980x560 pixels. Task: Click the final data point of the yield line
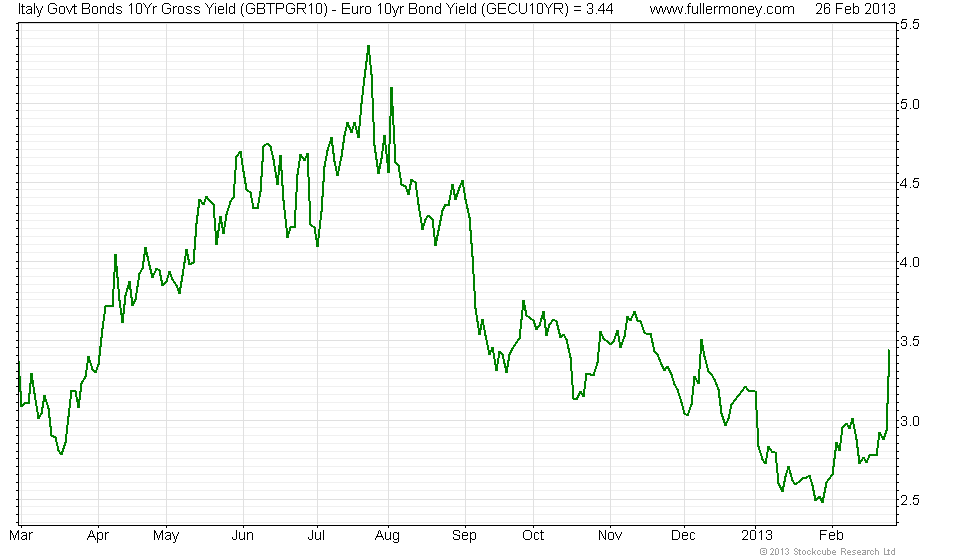point(889,351)
